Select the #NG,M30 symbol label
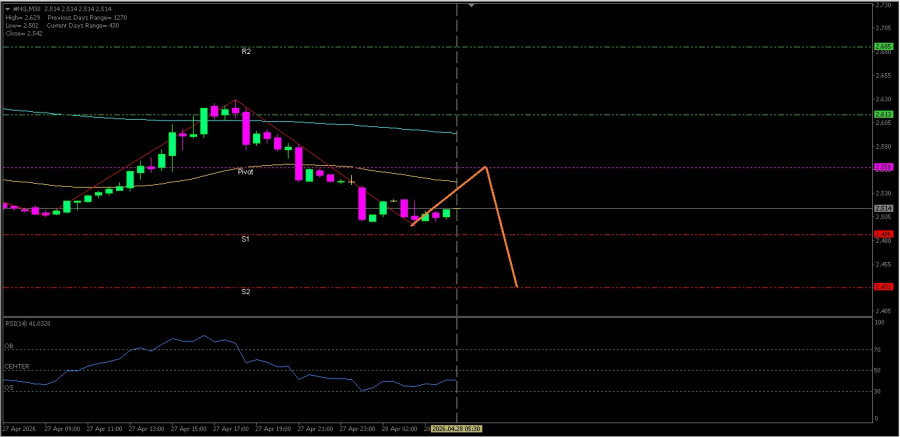Image resolution: width=900 pixels, height=437 pixels. click(25, 10)
